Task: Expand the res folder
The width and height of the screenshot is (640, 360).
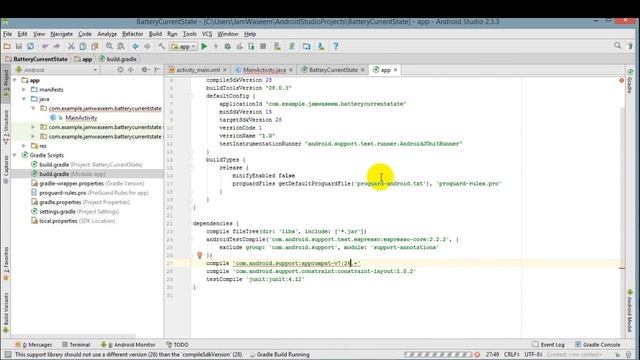Action: tap(24, 146)
